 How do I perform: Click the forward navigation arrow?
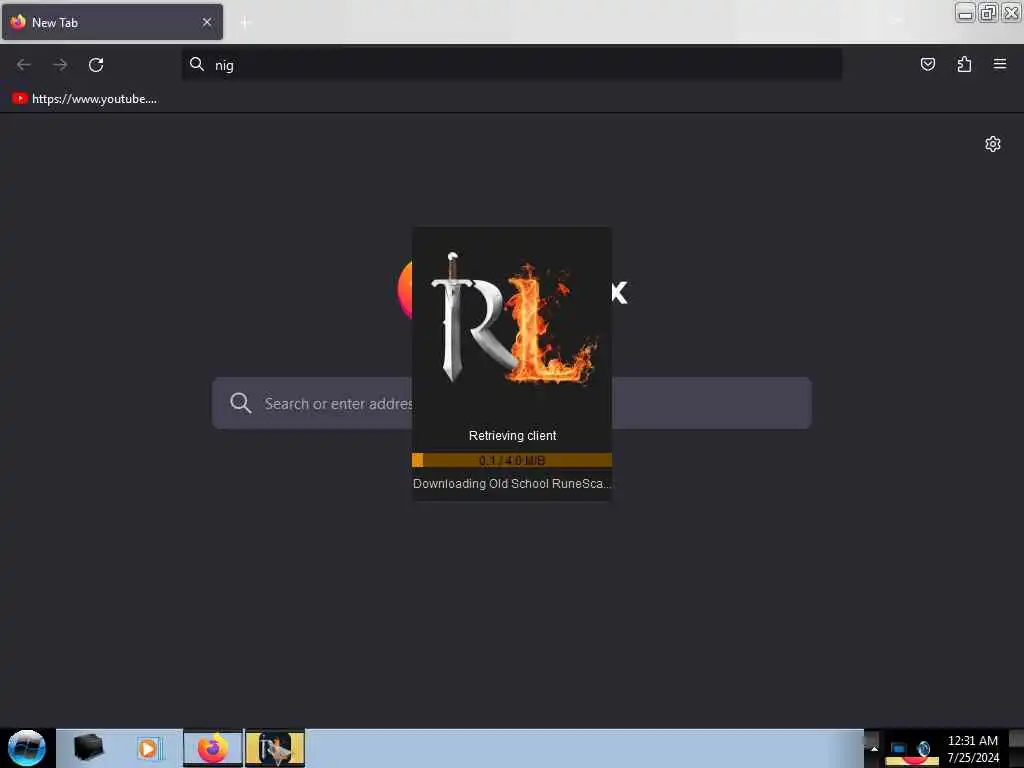click(x=60, y=65)
